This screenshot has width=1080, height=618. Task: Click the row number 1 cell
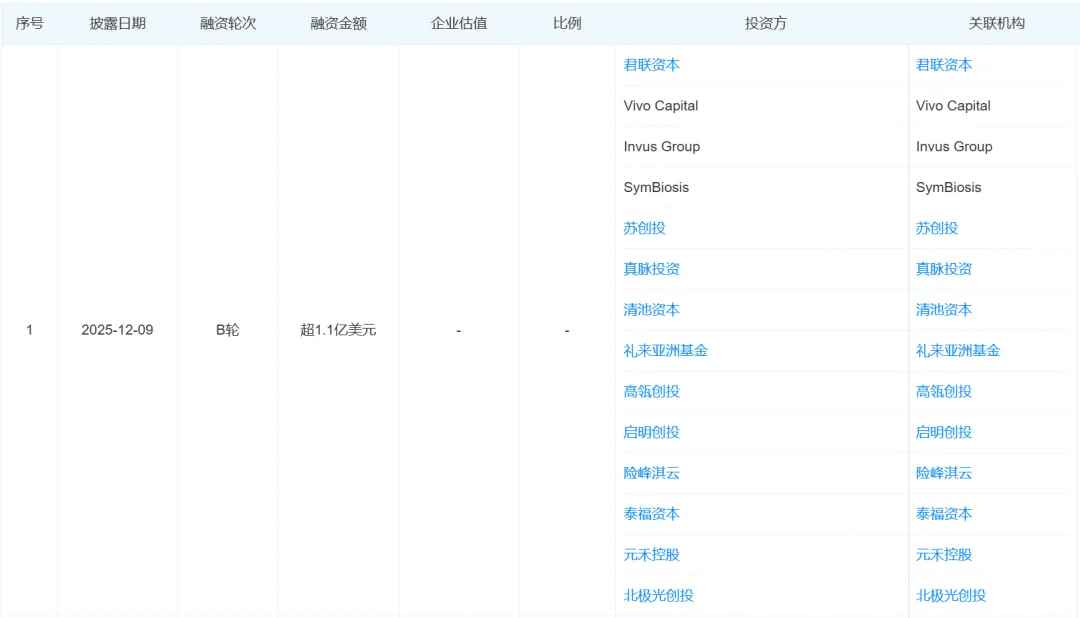30,330
